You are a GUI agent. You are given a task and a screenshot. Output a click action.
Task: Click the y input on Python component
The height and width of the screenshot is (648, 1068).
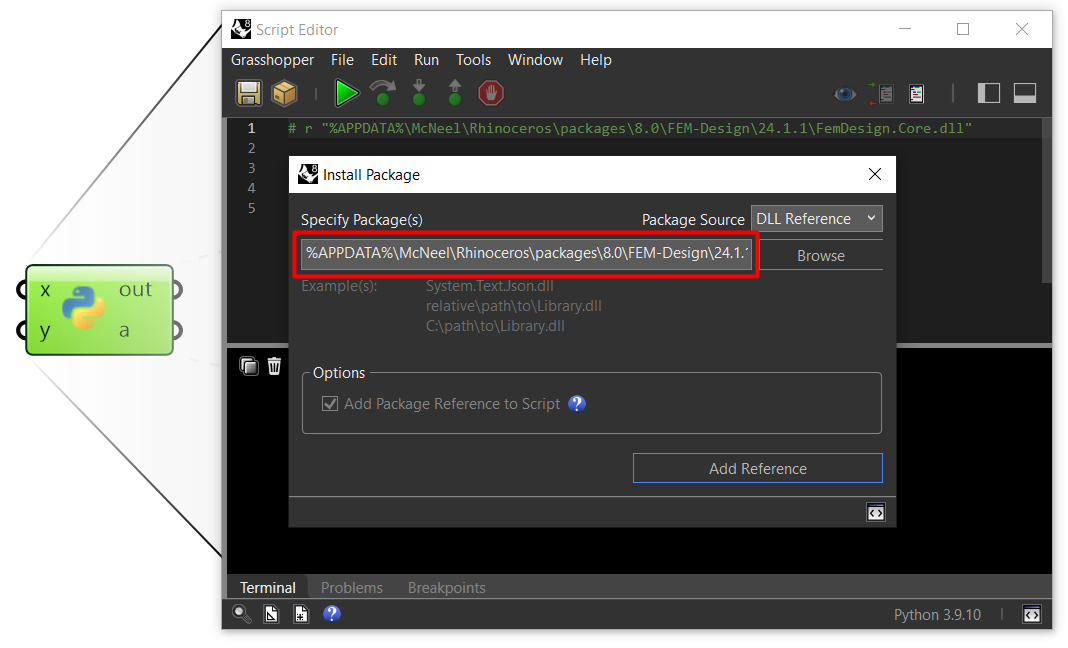pos(45,332)
